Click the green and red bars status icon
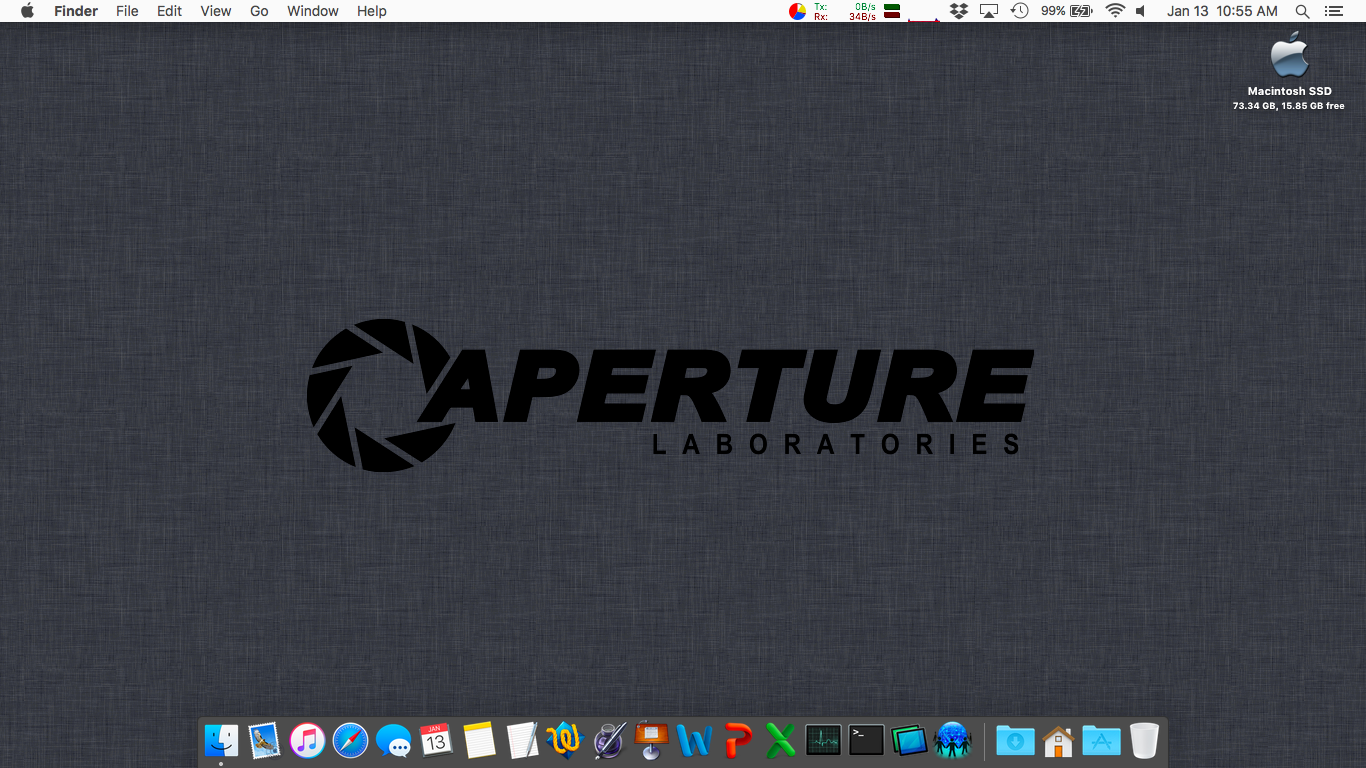 (x=892, y=11)
